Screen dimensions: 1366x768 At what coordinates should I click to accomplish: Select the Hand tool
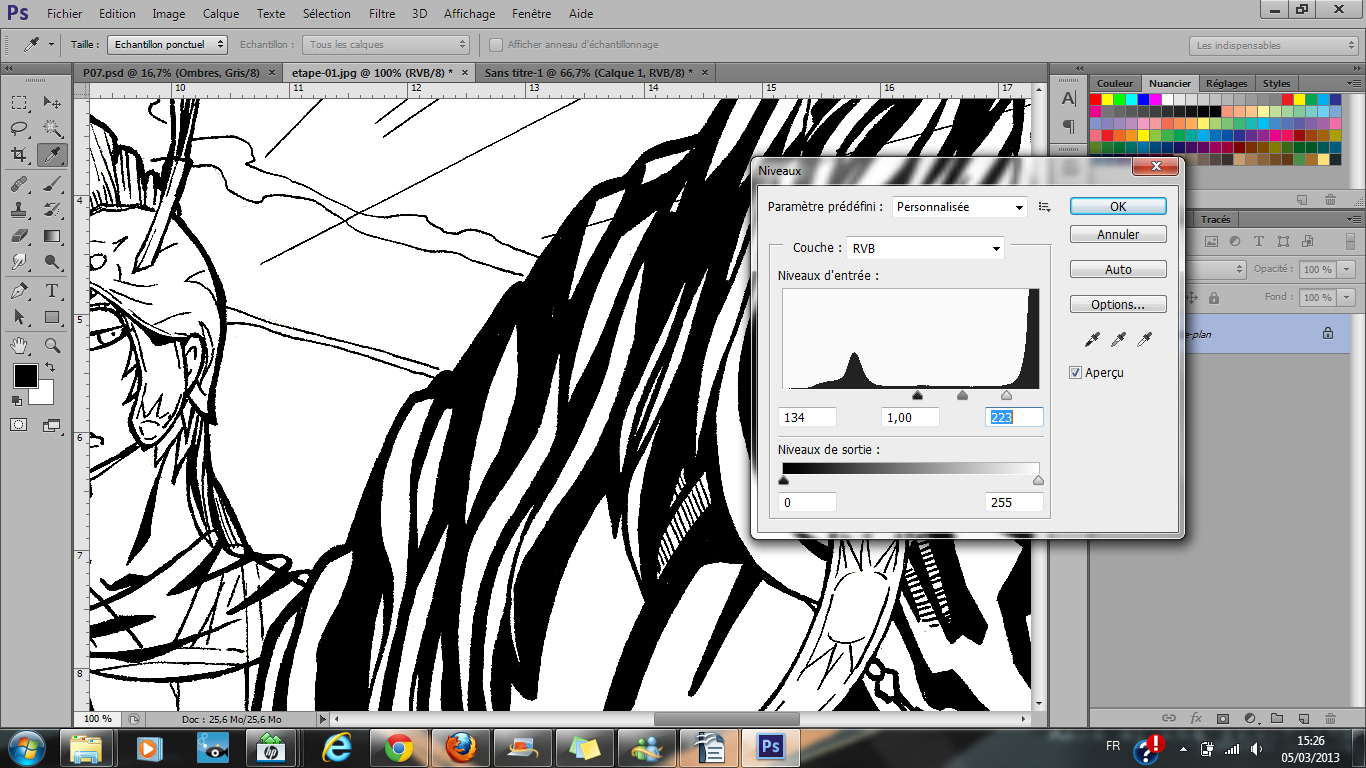click(19, 345)
